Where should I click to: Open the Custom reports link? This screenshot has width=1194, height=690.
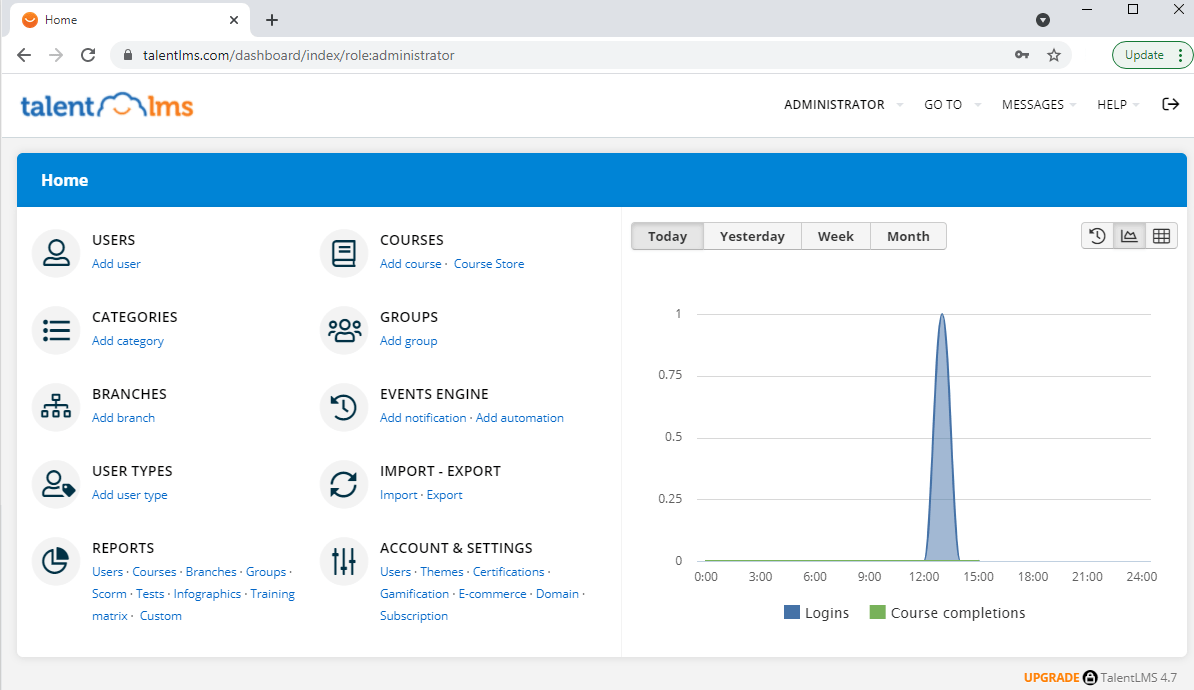point(161,615)
